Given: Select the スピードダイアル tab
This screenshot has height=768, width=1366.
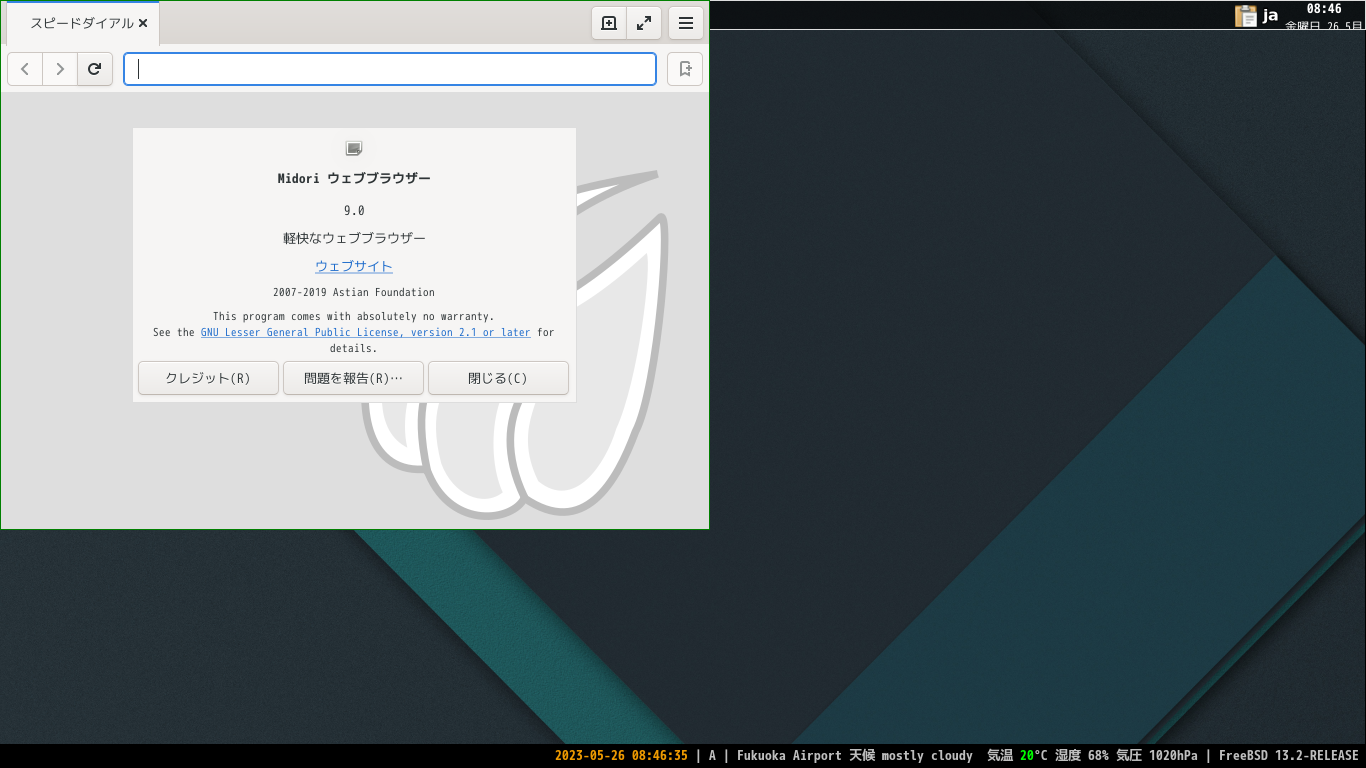Looking at the screenshot, I should tap(82, 23).
